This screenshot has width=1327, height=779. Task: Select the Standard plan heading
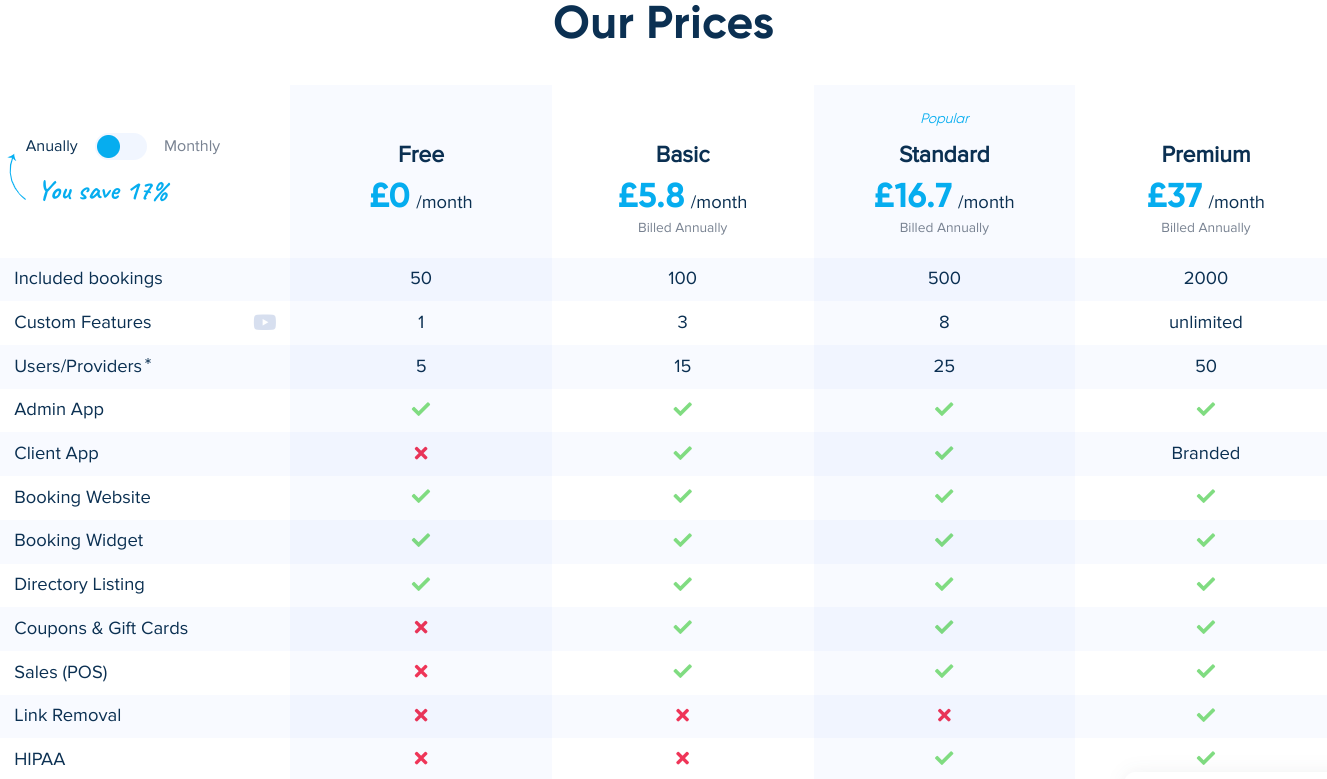pos(944,154)
